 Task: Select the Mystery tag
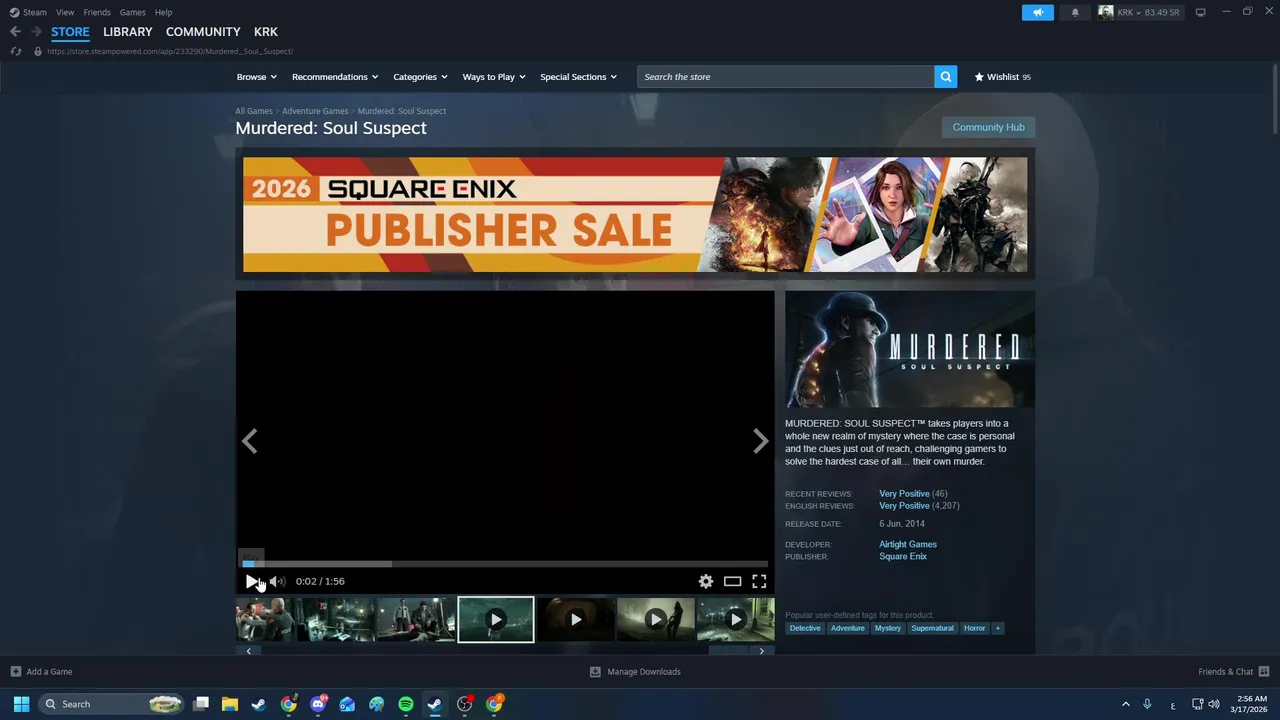pos(887,628)
